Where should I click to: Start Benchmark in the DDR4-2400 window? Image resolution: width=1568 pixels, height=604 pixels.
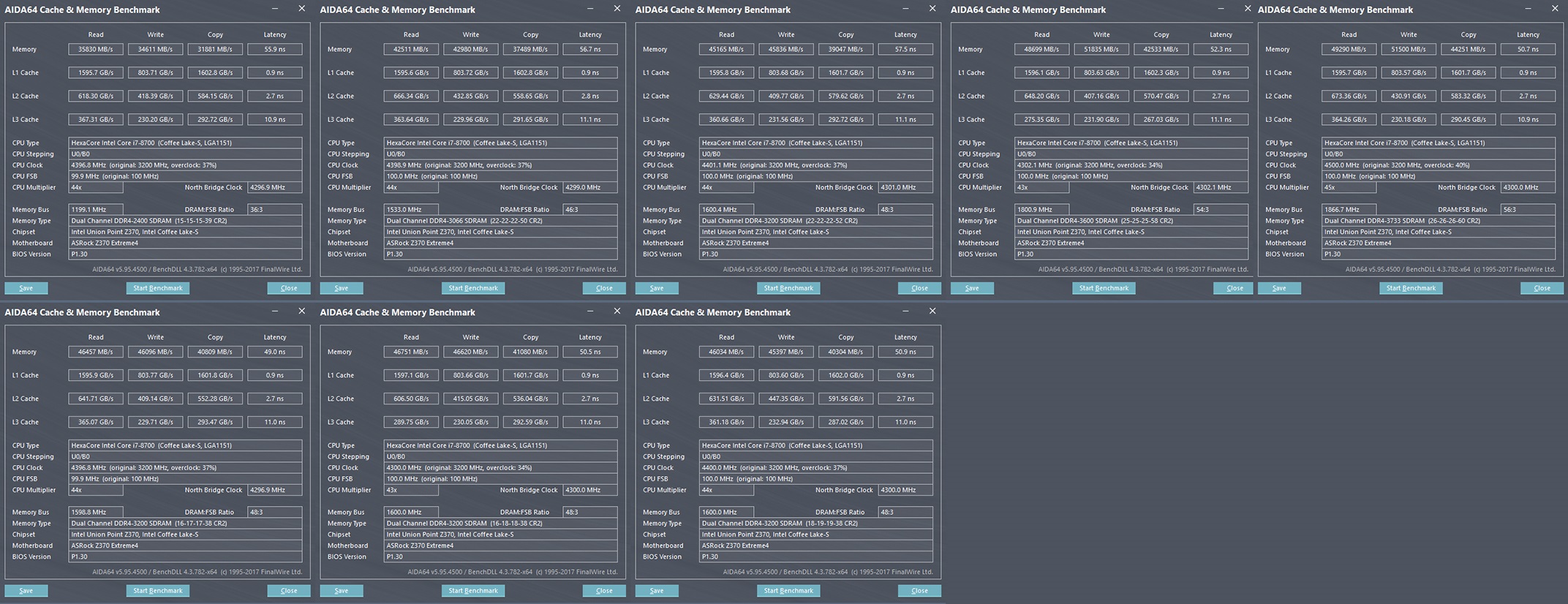158,288
